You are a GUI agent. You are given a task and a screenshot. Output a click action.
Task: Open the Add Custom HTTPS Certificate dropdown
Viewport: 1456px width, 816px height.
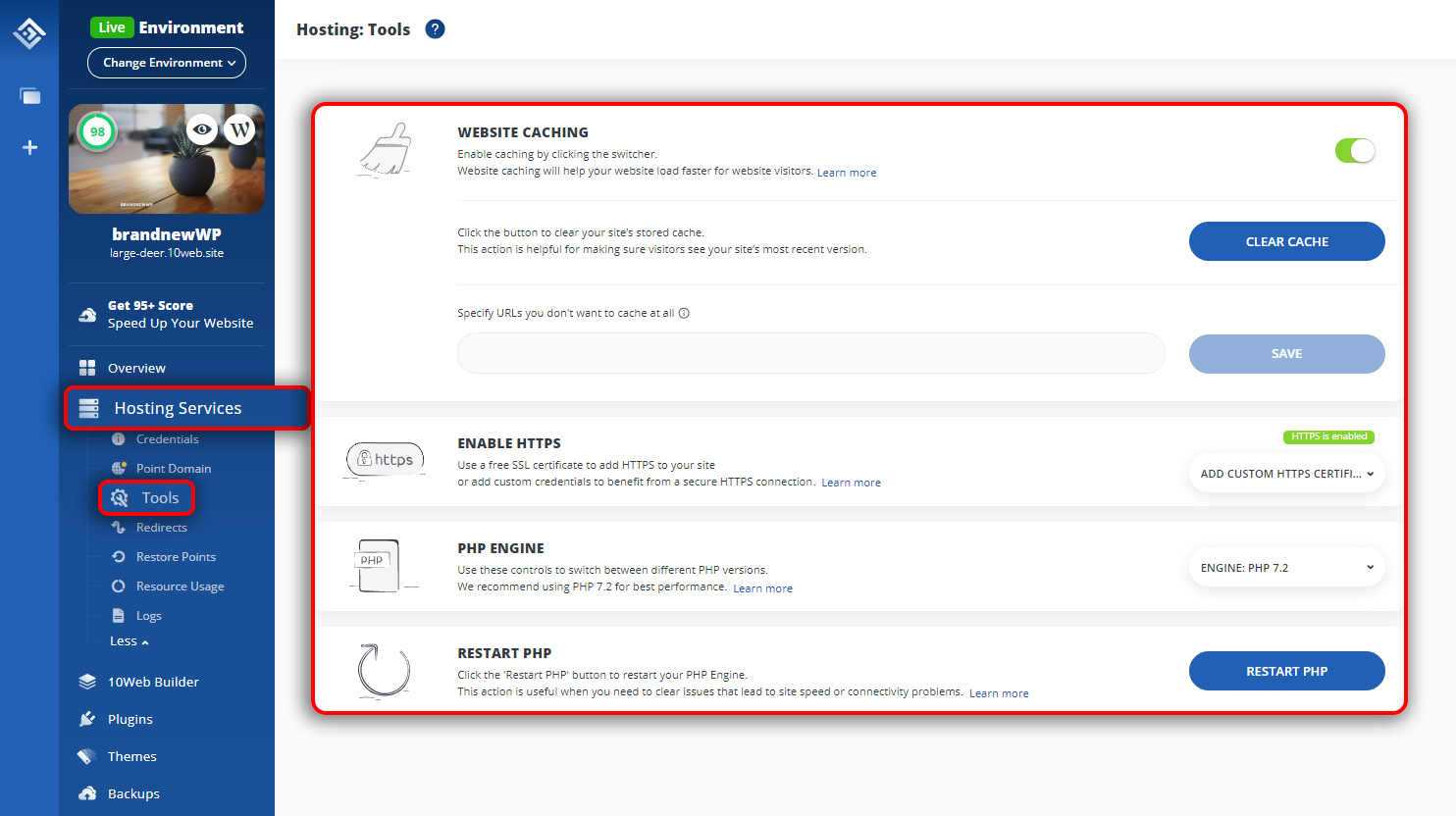click(x=1286, y=474)
